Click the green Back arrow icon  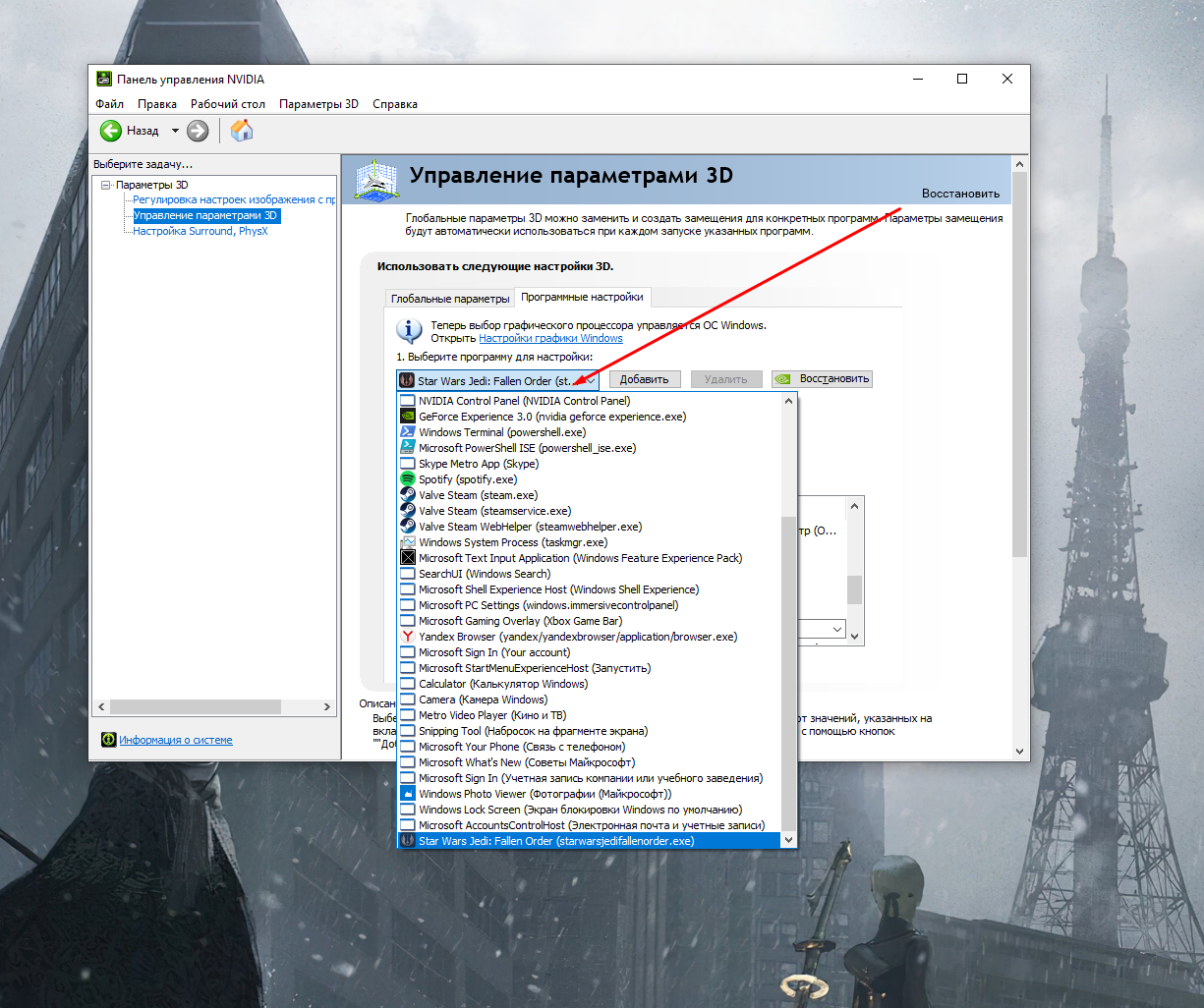[x=110, y=131]
